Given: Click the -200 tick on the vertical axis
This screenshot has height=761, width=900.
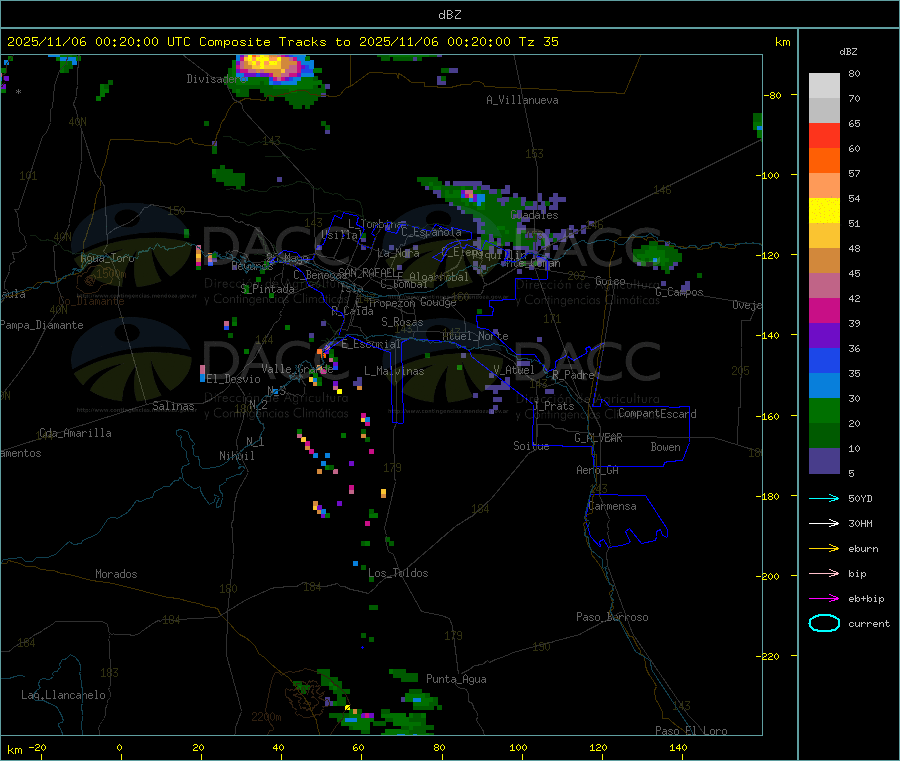Looking at the screenshot, I should 770,576.
